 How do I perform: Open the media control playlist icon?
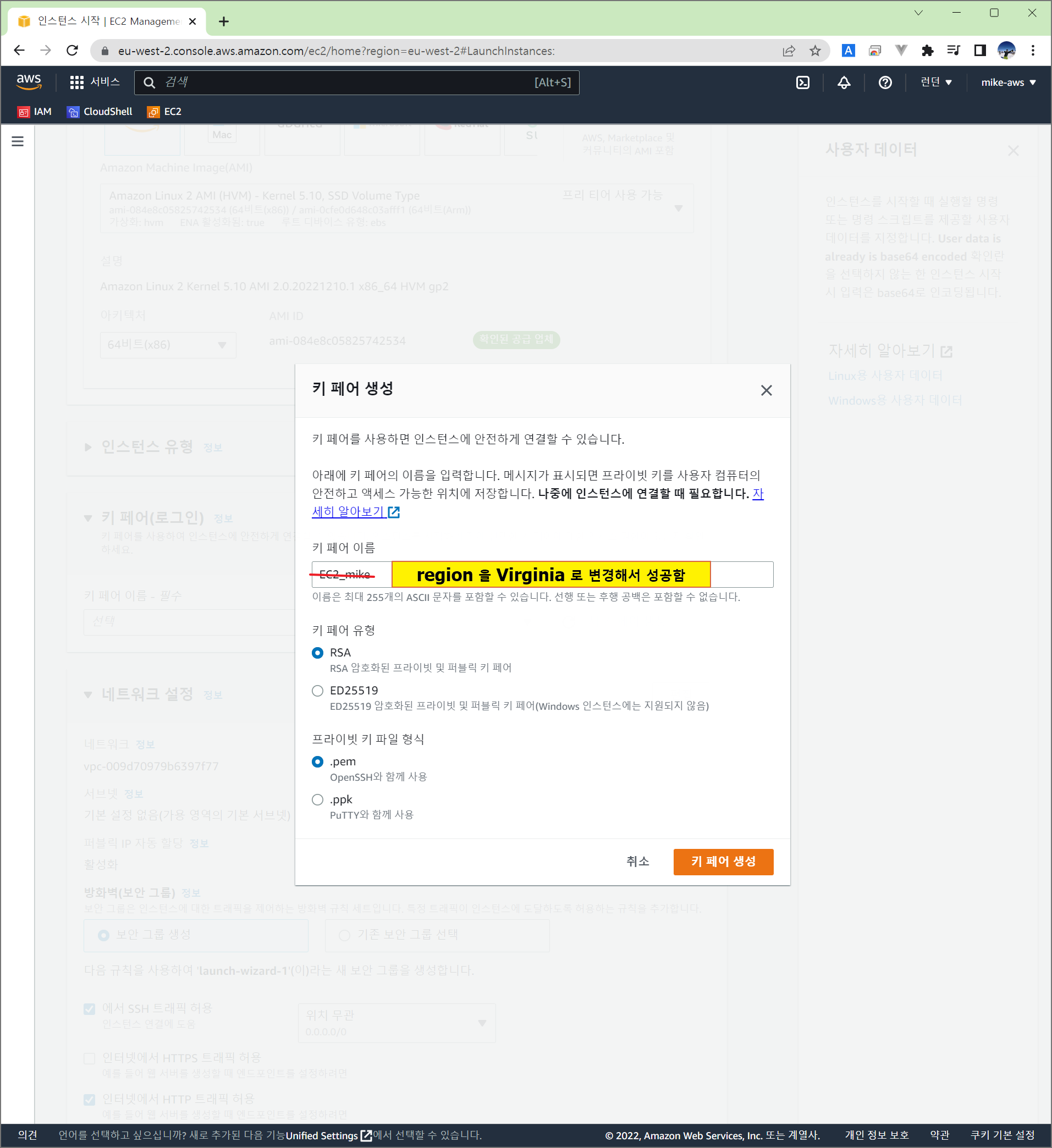(954, 51)
